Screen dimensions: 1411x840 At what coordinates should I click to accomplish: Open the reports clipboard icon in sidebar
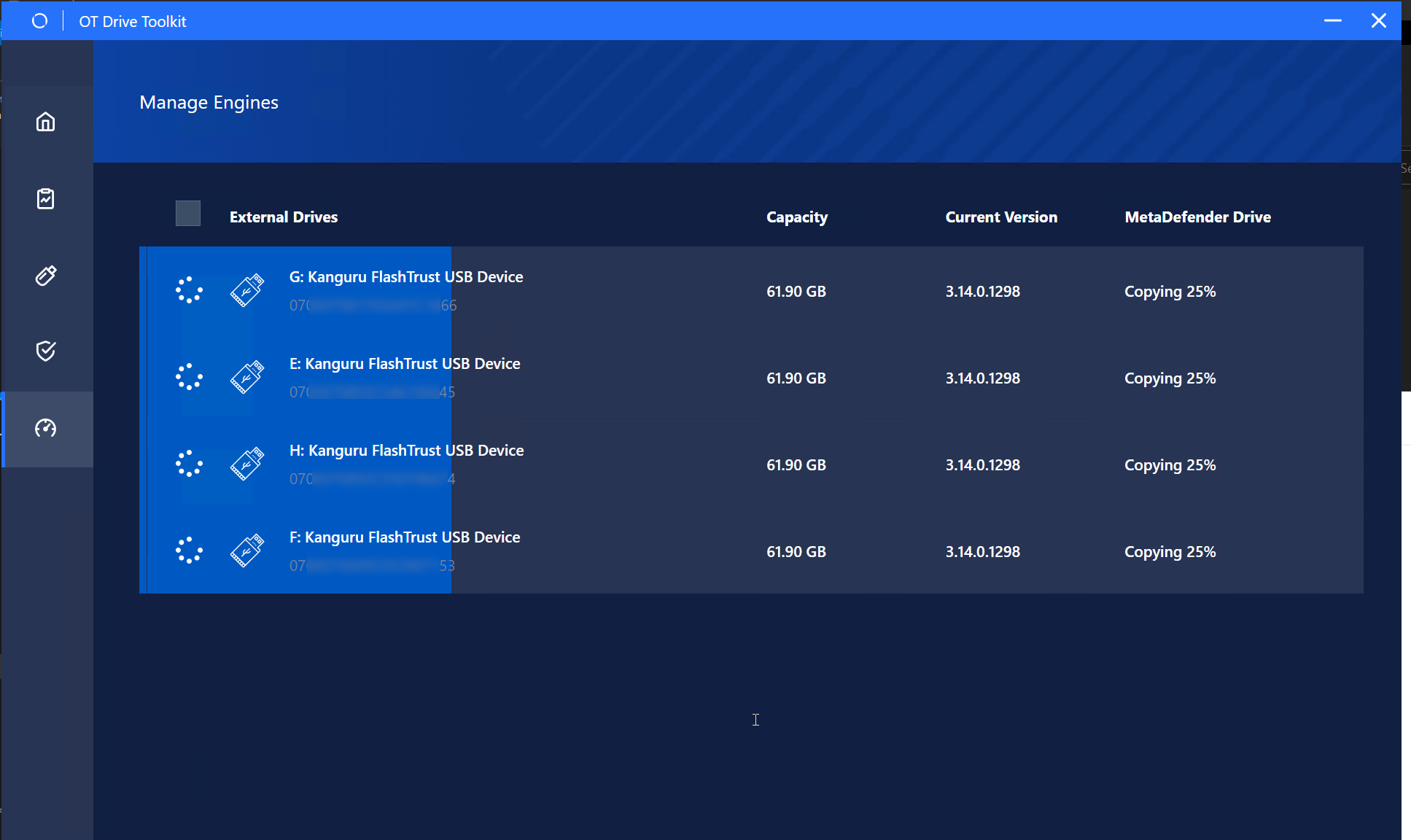pyautogui.click(x=46, y=198)
